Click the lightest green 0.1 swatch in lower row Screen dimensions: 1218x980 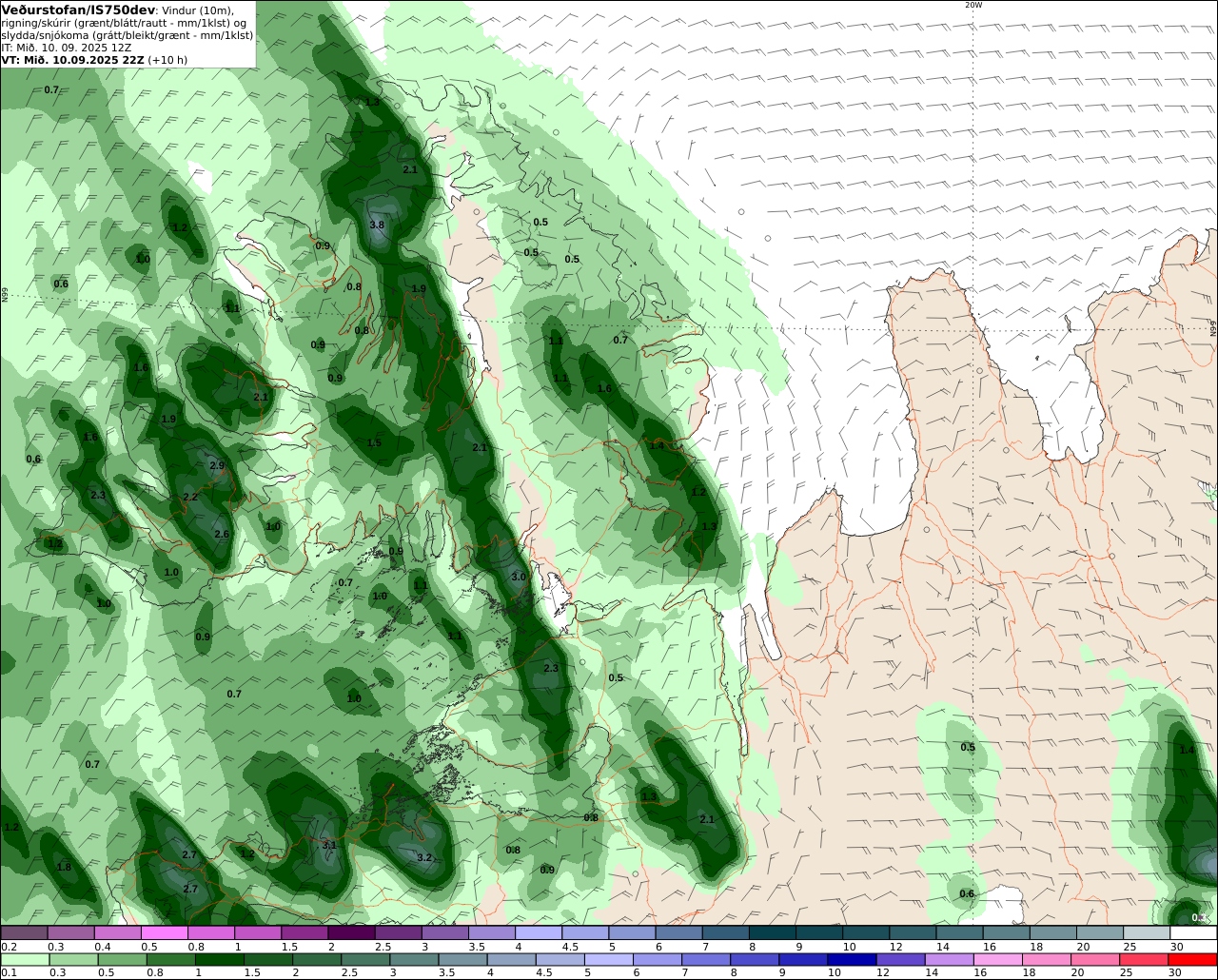(25, 959)
